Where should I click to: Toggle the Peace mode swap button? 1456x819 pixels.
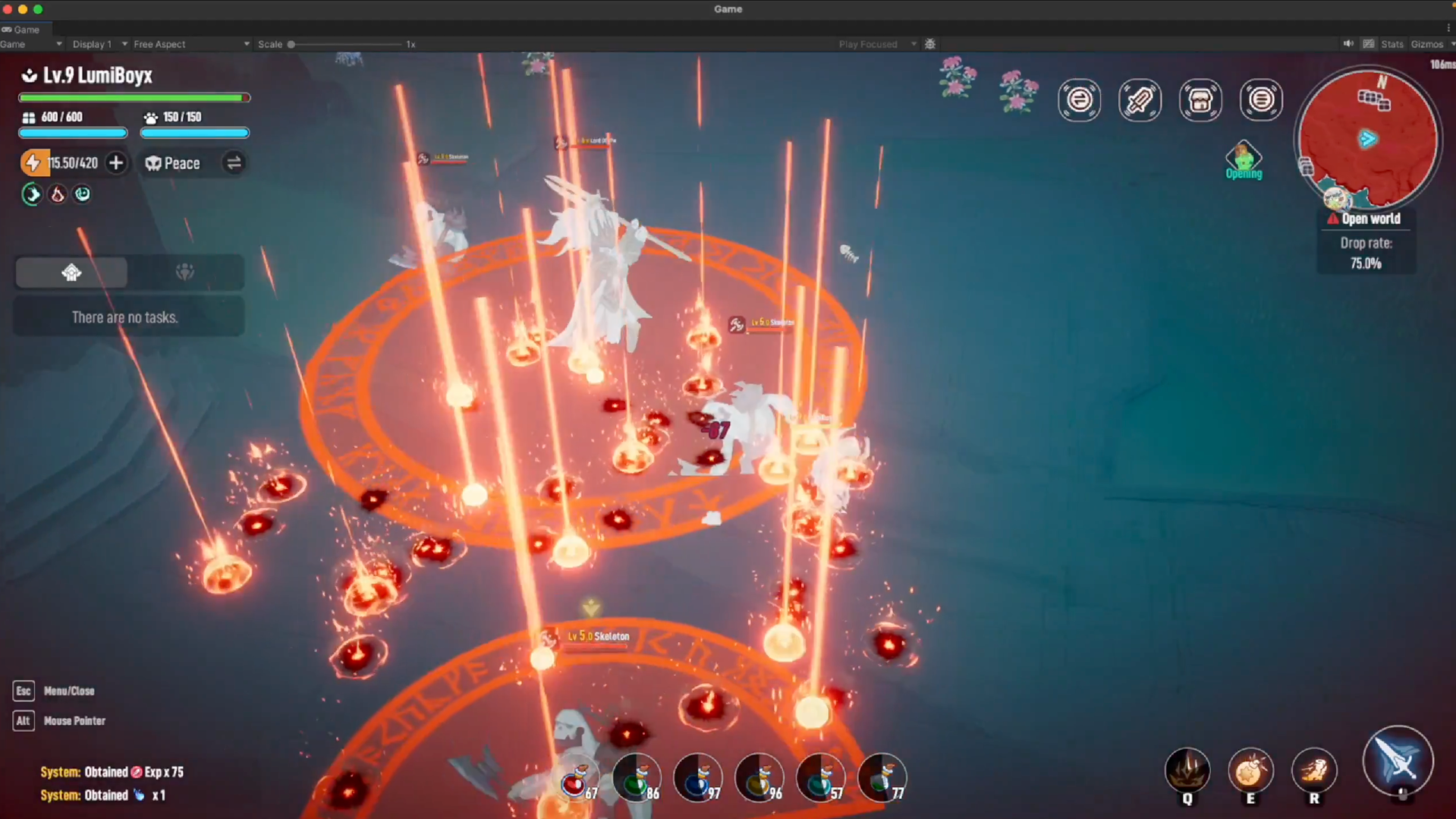234,163
